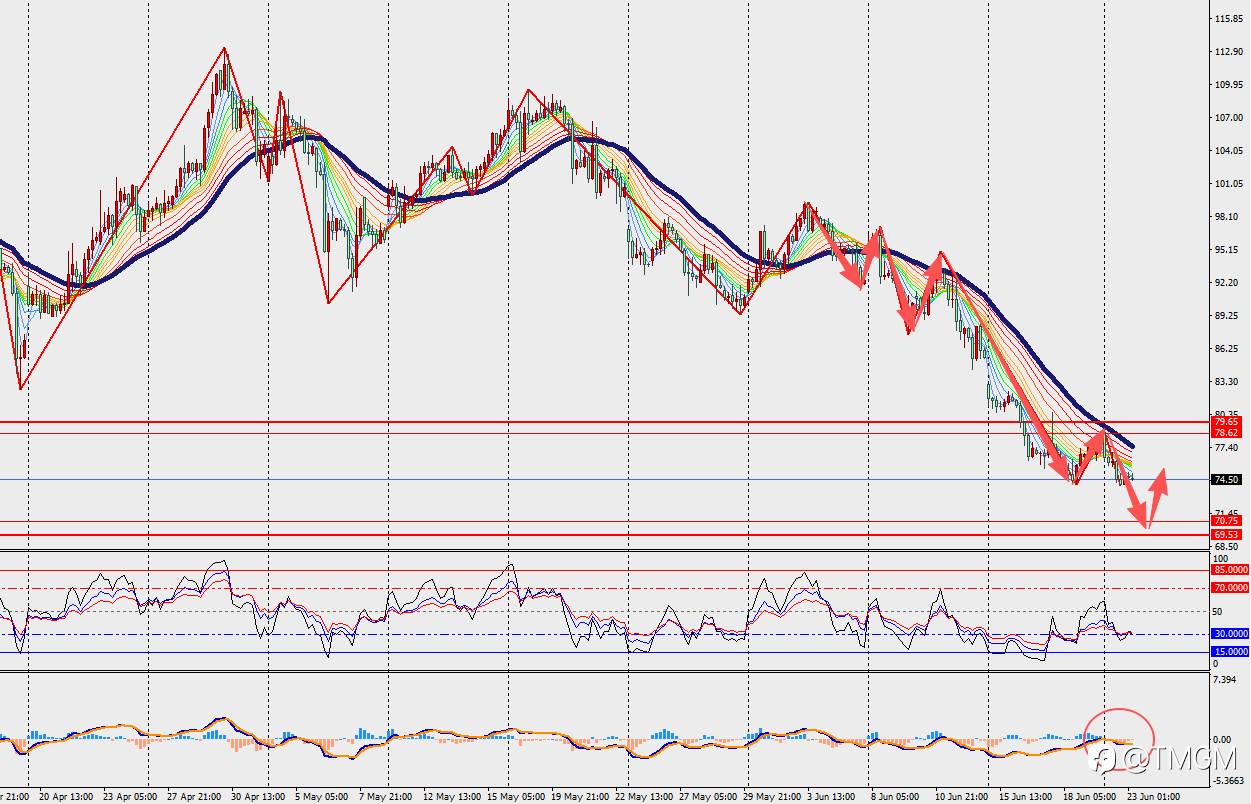
Task: Click the 104.05 price axis value
Action: tap(1228, 151)
